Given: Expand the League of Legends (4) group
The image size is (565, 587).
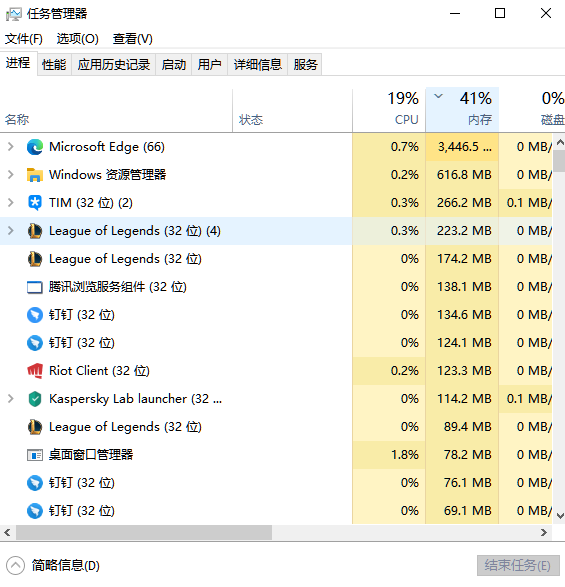Looking at the screenshot, I should tap(11, 231).
